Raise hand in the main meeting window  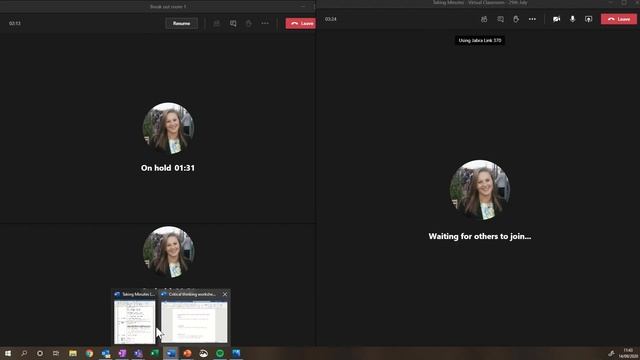point(516,19)
